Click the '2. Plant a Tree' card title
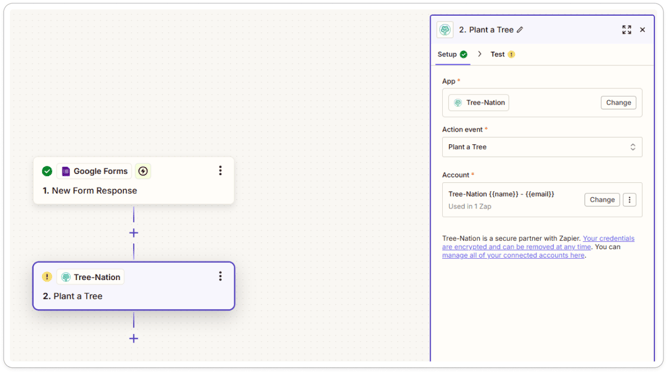The image size is (670, 372). 73,296
